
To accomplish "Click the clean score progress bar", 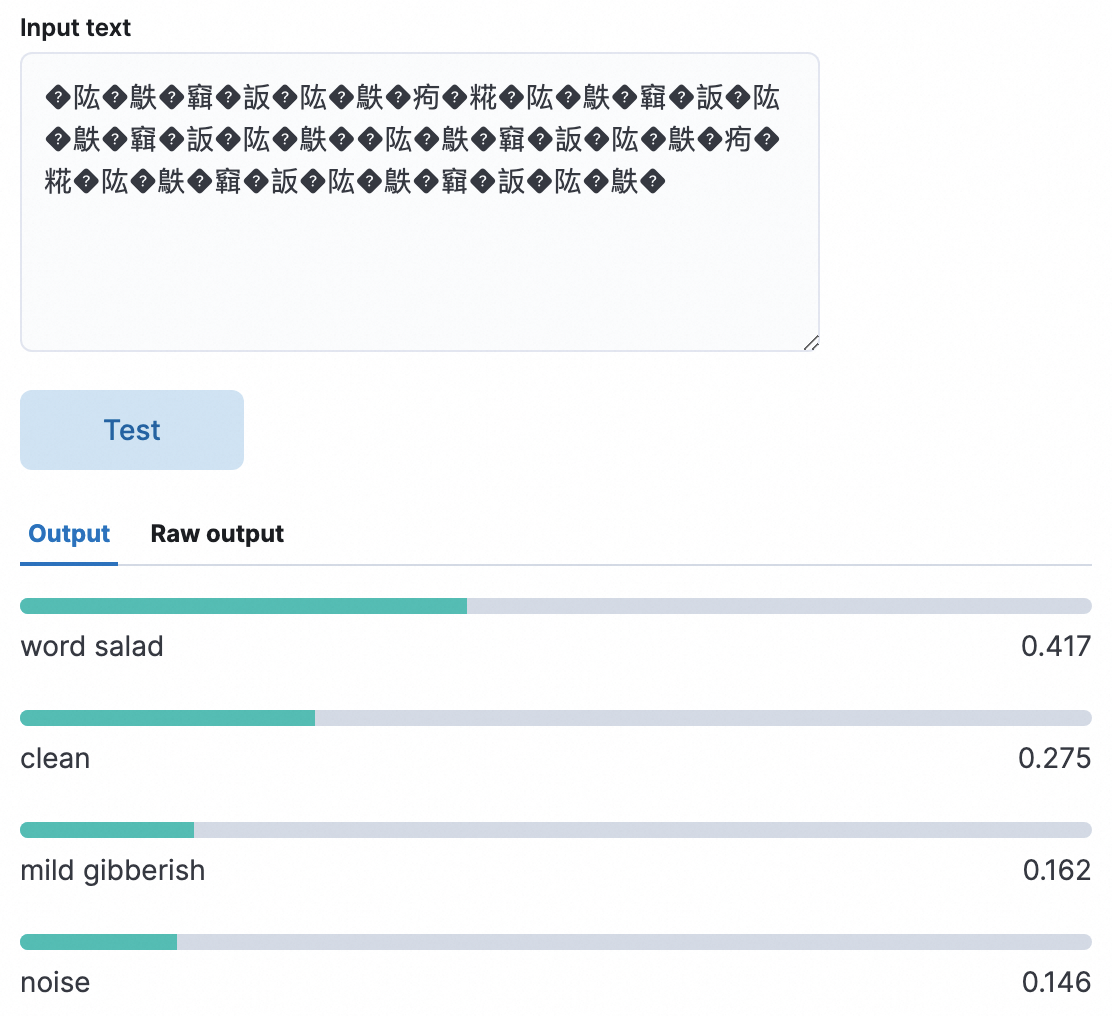I will [x=555, y=718].
